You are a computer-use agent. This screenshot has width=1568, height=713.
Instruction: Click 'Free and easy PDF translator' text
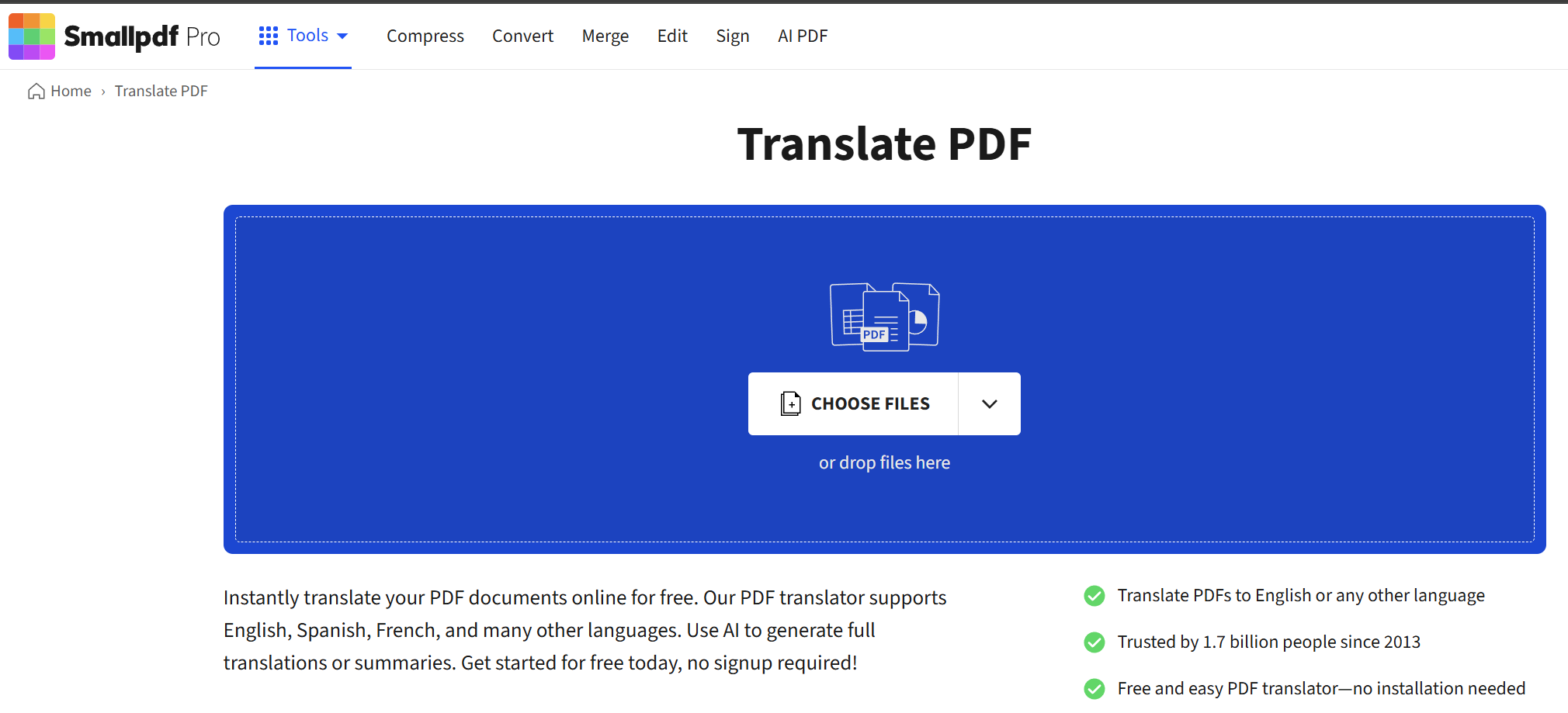point(1321,689)
